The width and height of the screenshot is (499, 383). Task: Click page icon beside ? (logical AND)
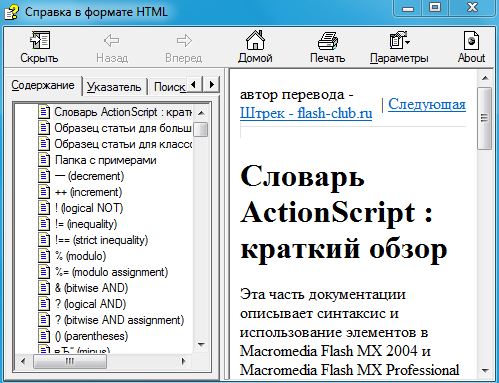44,304
